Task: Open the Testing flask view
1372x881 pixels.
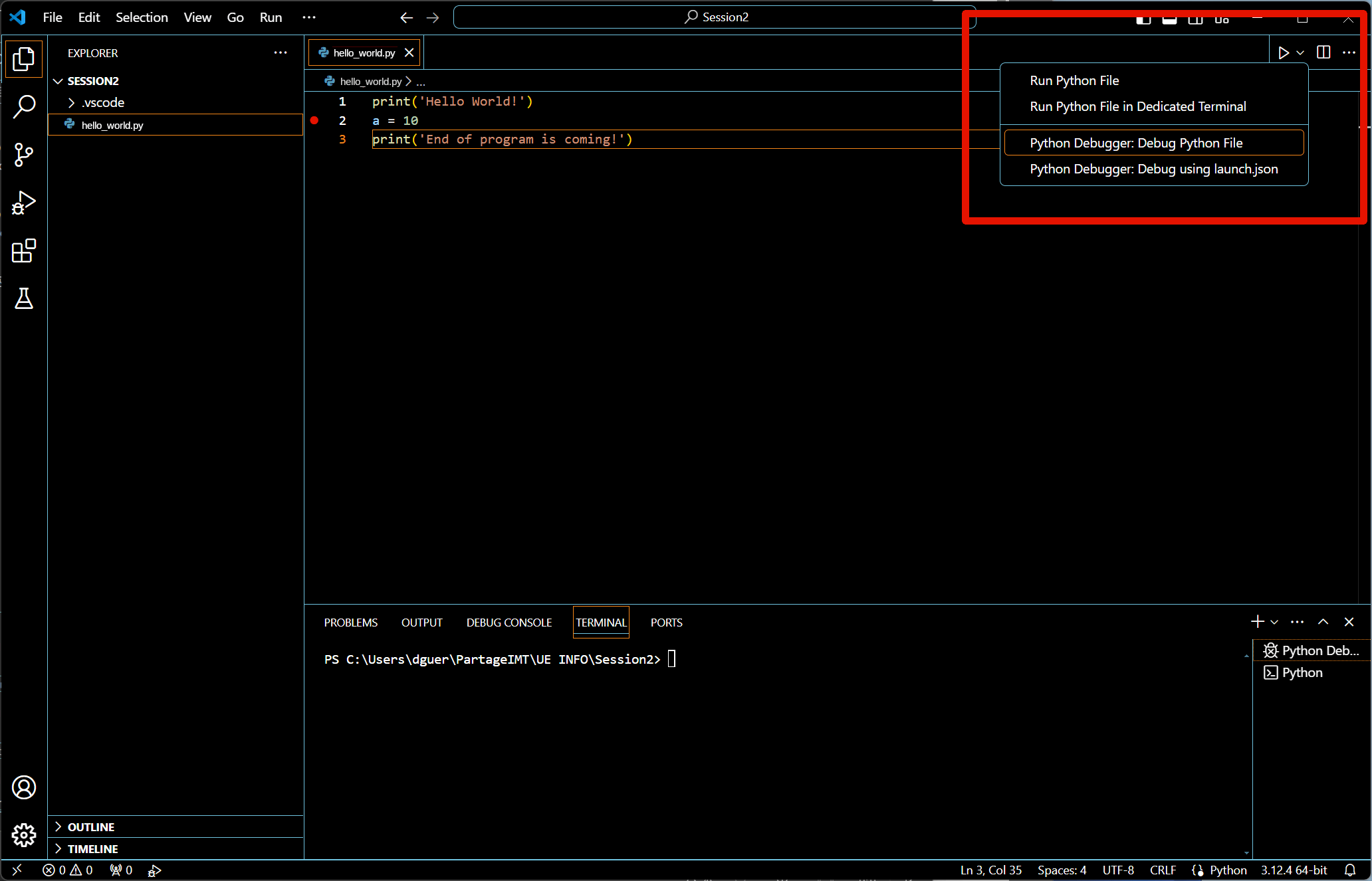Action: tap(24, 299)
